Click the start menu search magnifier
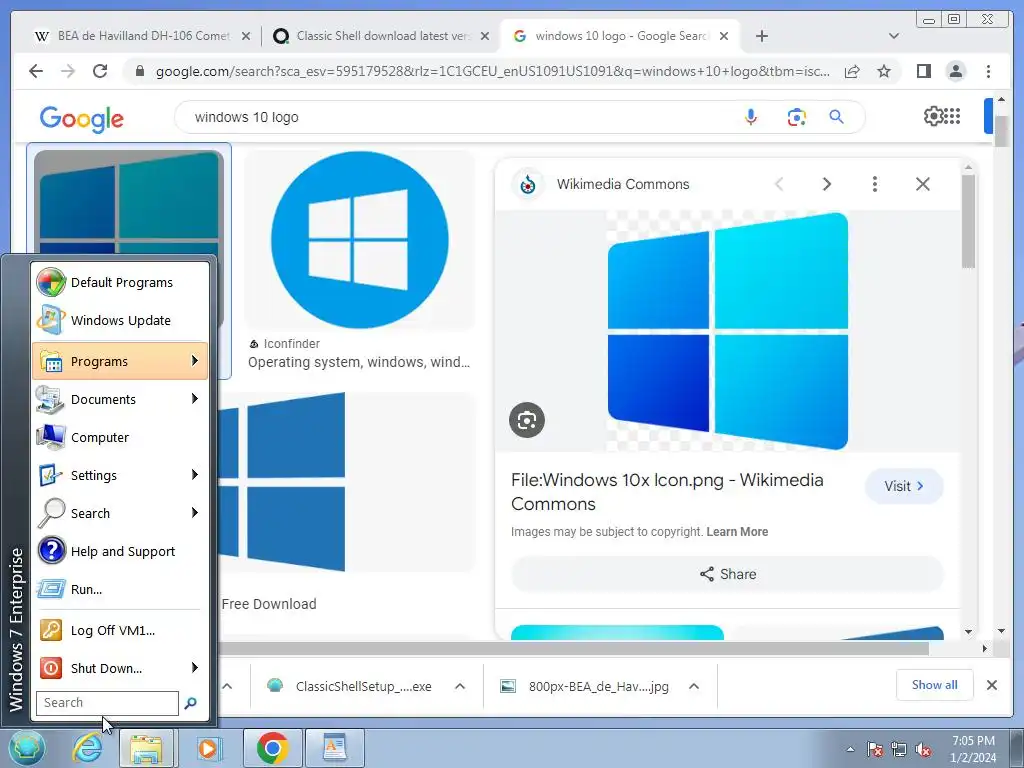Image resolution: width=1024 pixels, height=768 pixels. (x=190, y=703)
